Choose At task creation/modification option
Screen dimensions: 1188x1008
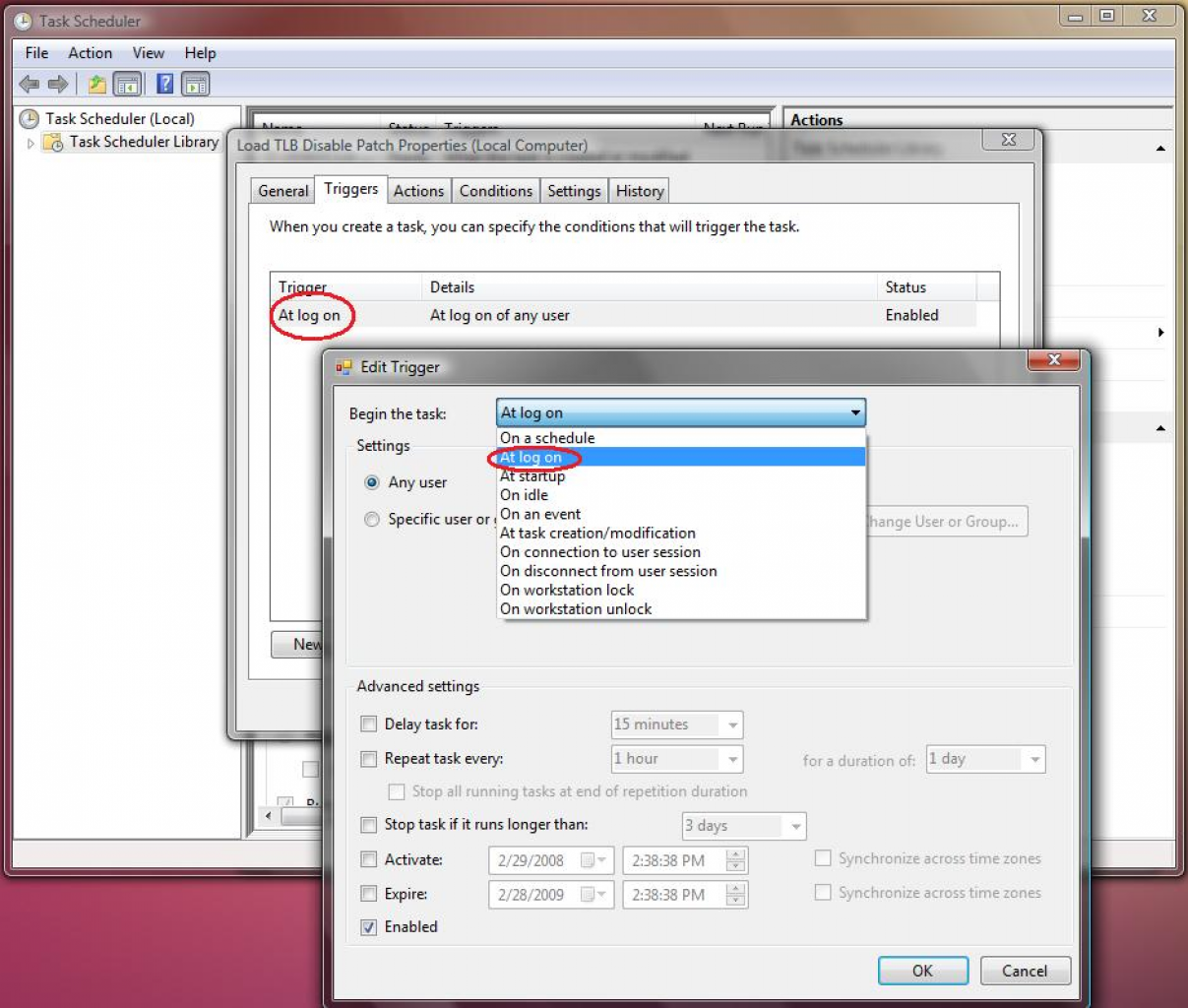pyautogui.click(x=681, y=533)
